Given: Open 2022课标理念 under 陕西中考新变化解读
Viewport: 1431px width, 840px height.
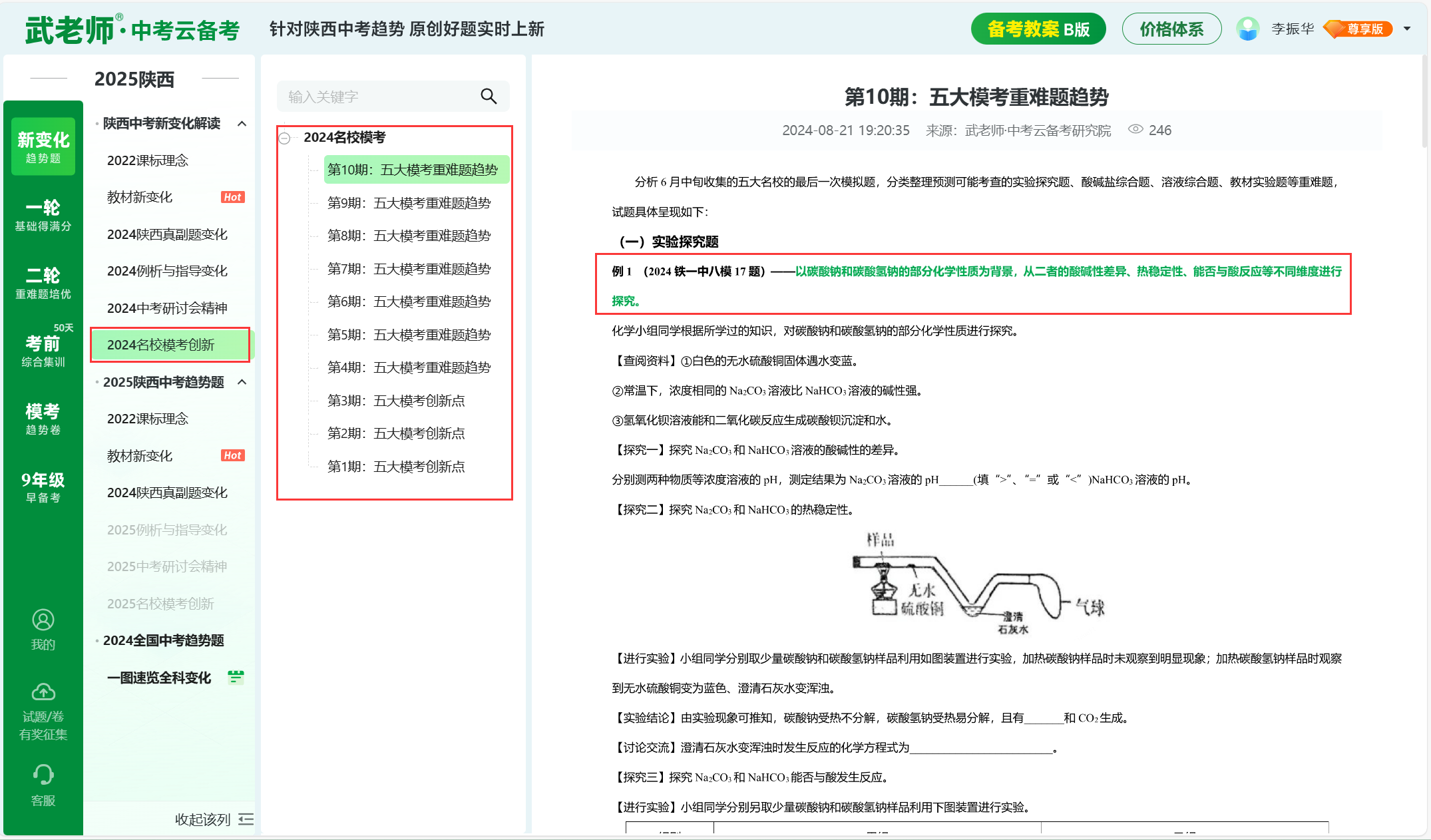Looking at the screenshot, I should pos(148,160).
